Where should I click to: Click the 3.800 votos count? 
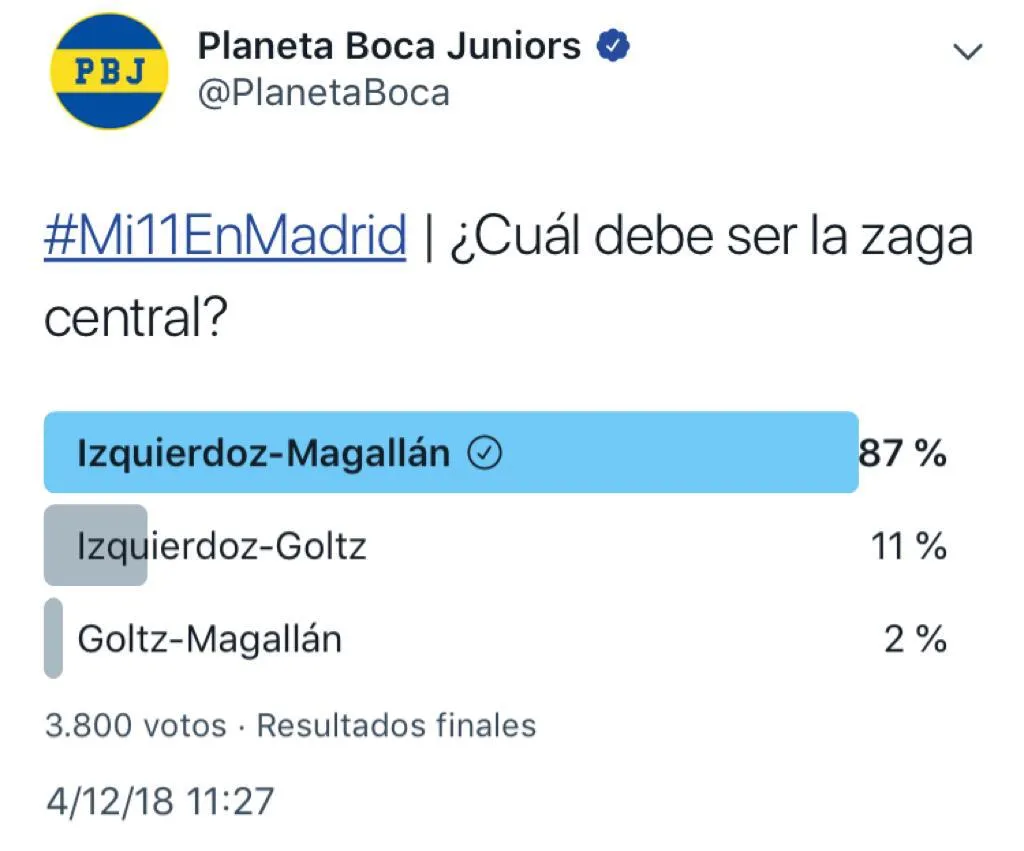(136, 725)
